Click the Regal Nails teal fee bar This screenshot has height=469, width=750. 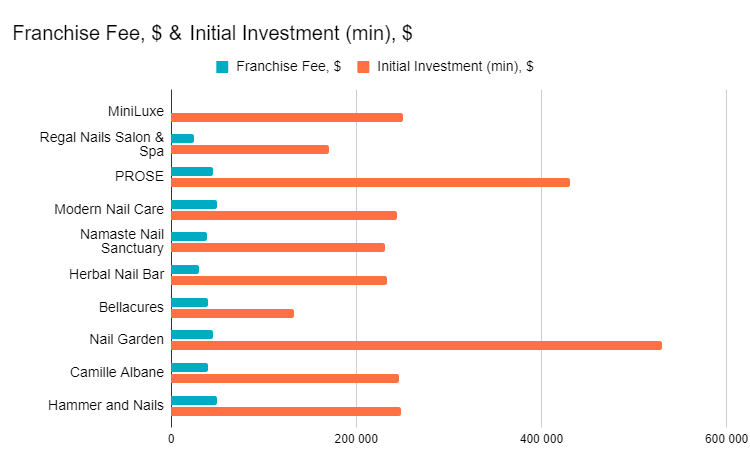(183, 139)
